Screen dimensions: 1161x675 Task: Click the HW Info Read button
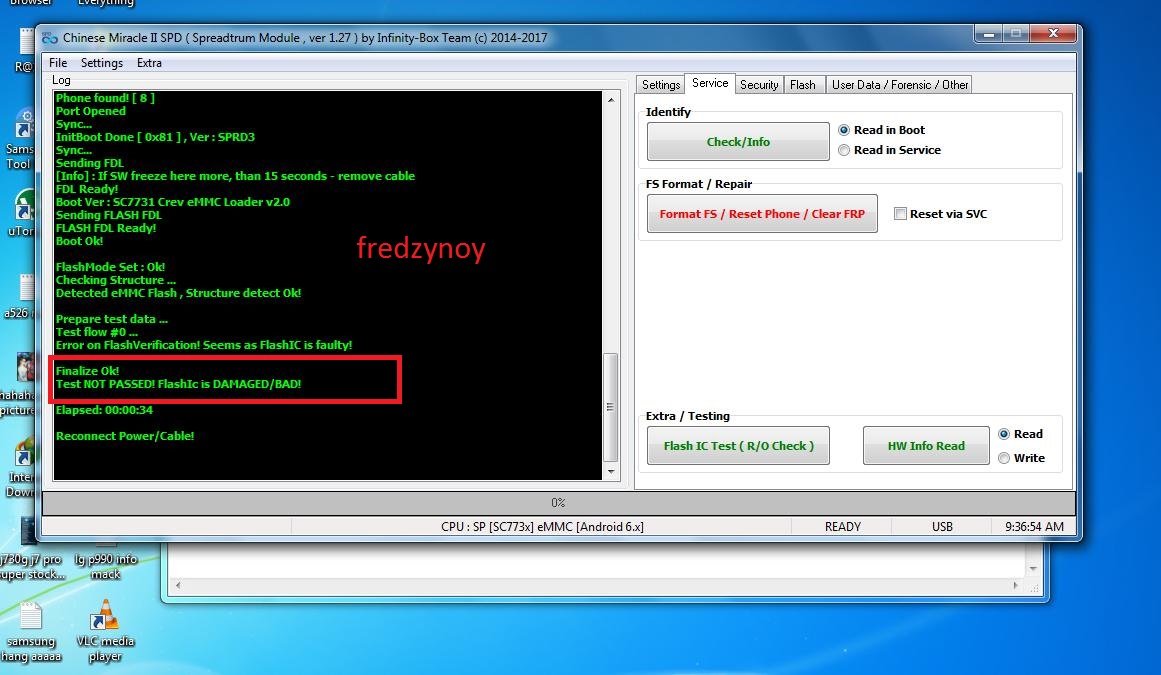926,446
